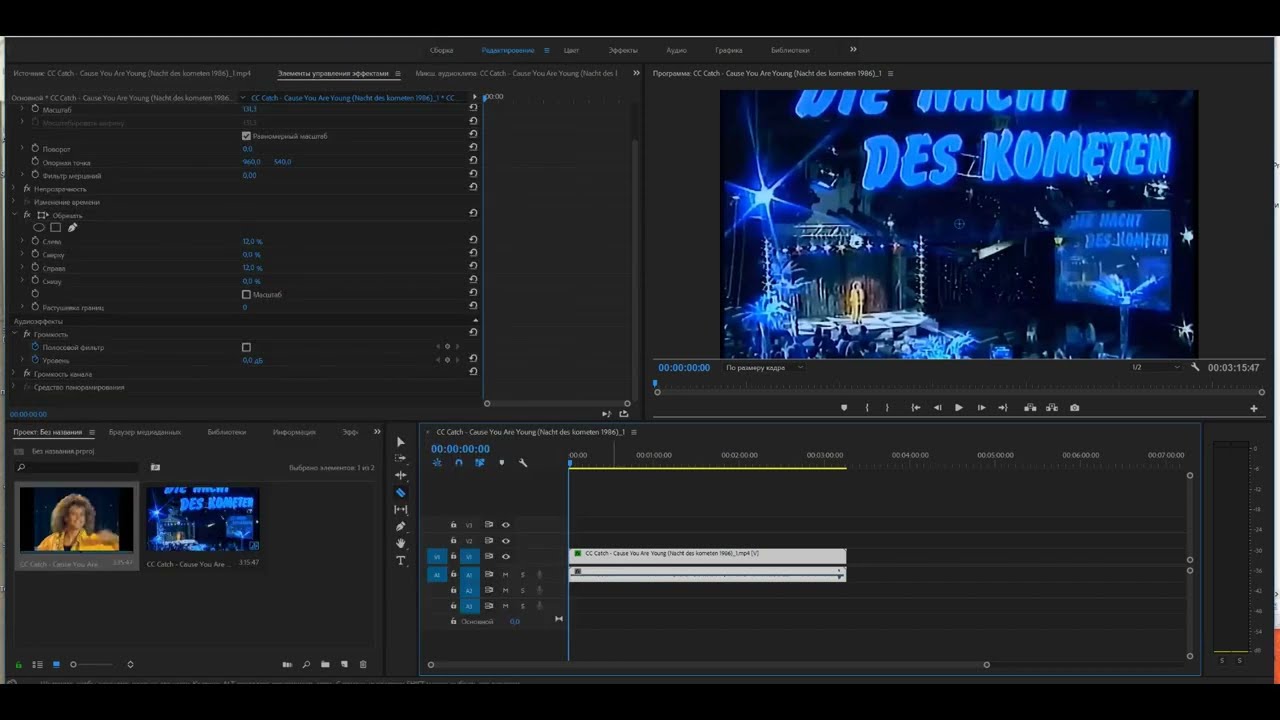Create new bin in Project panel
The image size is (1280, 720).
pyautogui.click(x=325, y=664)
